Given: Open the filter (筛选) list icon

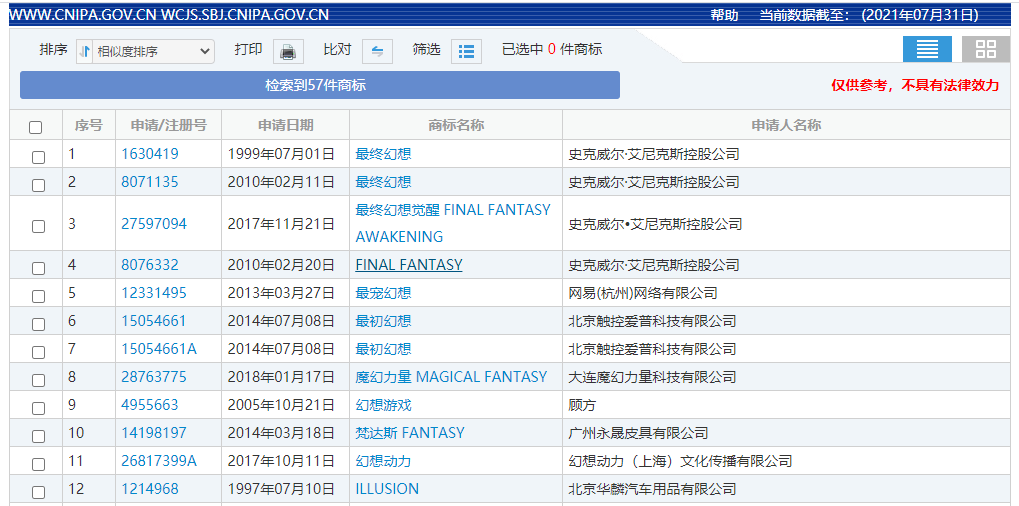Looking at the screenshot, I should [466, 51].
